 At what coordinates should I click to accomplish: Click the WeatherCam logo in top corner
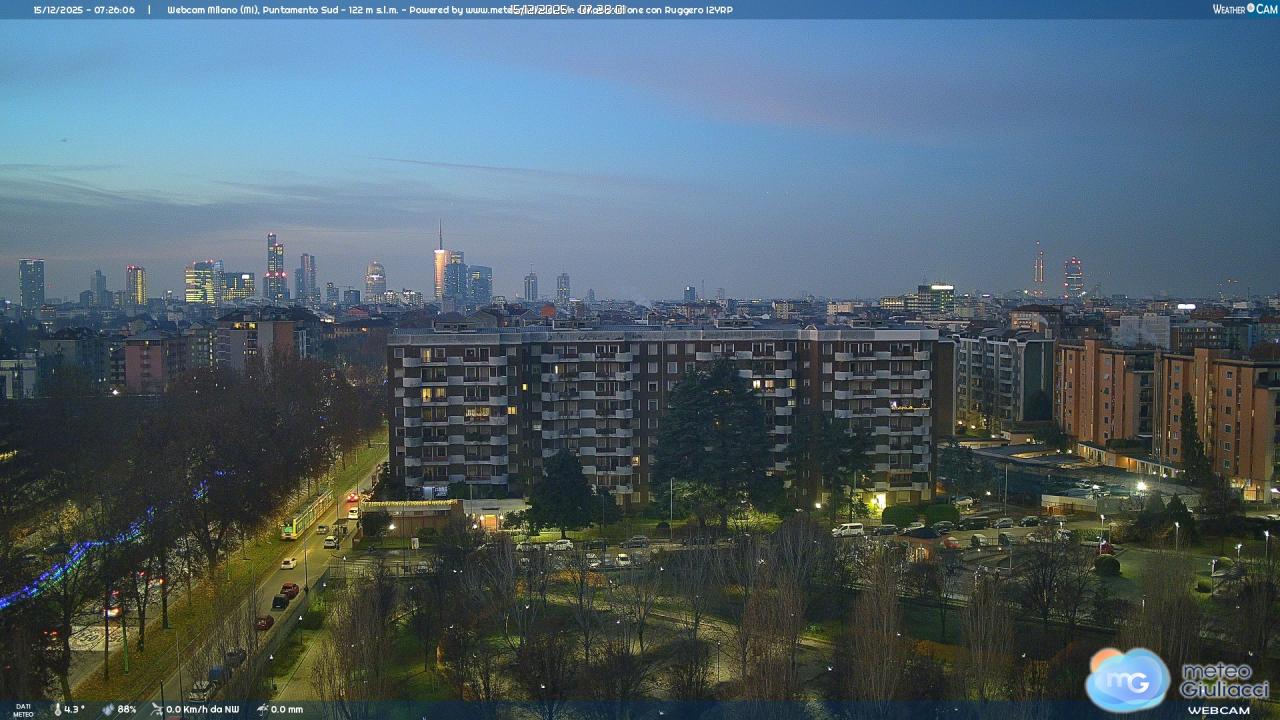pos(1244,9)
